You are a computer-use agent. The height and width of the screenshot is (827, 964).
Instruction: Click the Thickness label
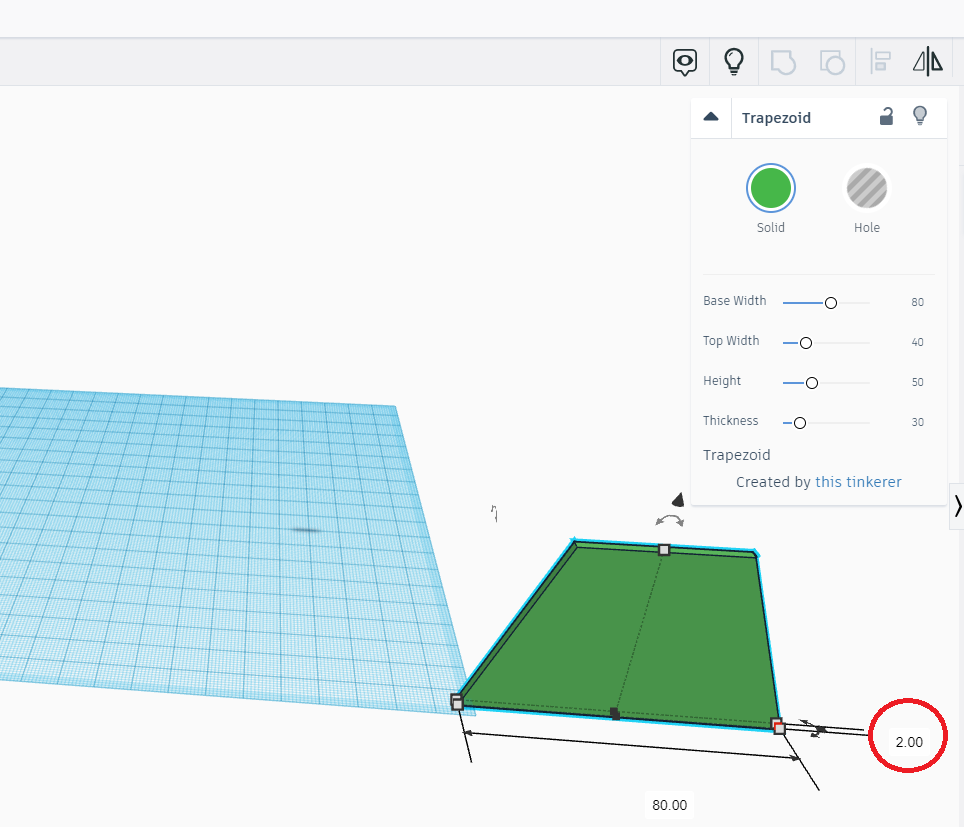click(730, 421)
